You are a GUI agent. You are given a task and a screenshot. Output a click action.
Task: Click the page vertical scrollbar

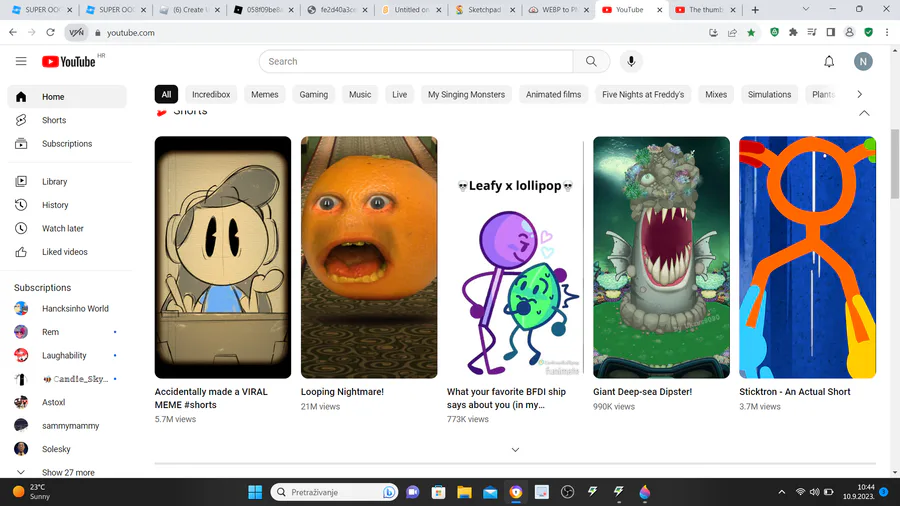pos(895,164)
